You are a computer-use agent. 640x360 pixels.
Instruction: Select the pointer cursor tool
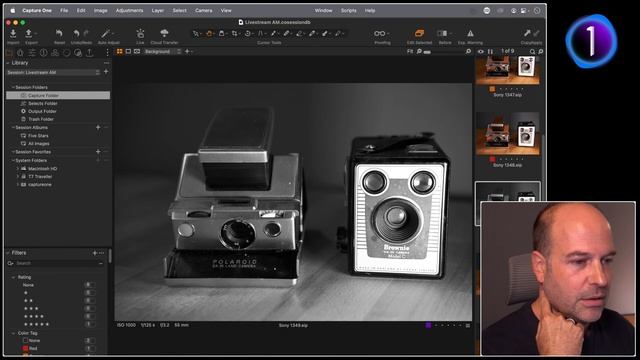pos(196,33)
